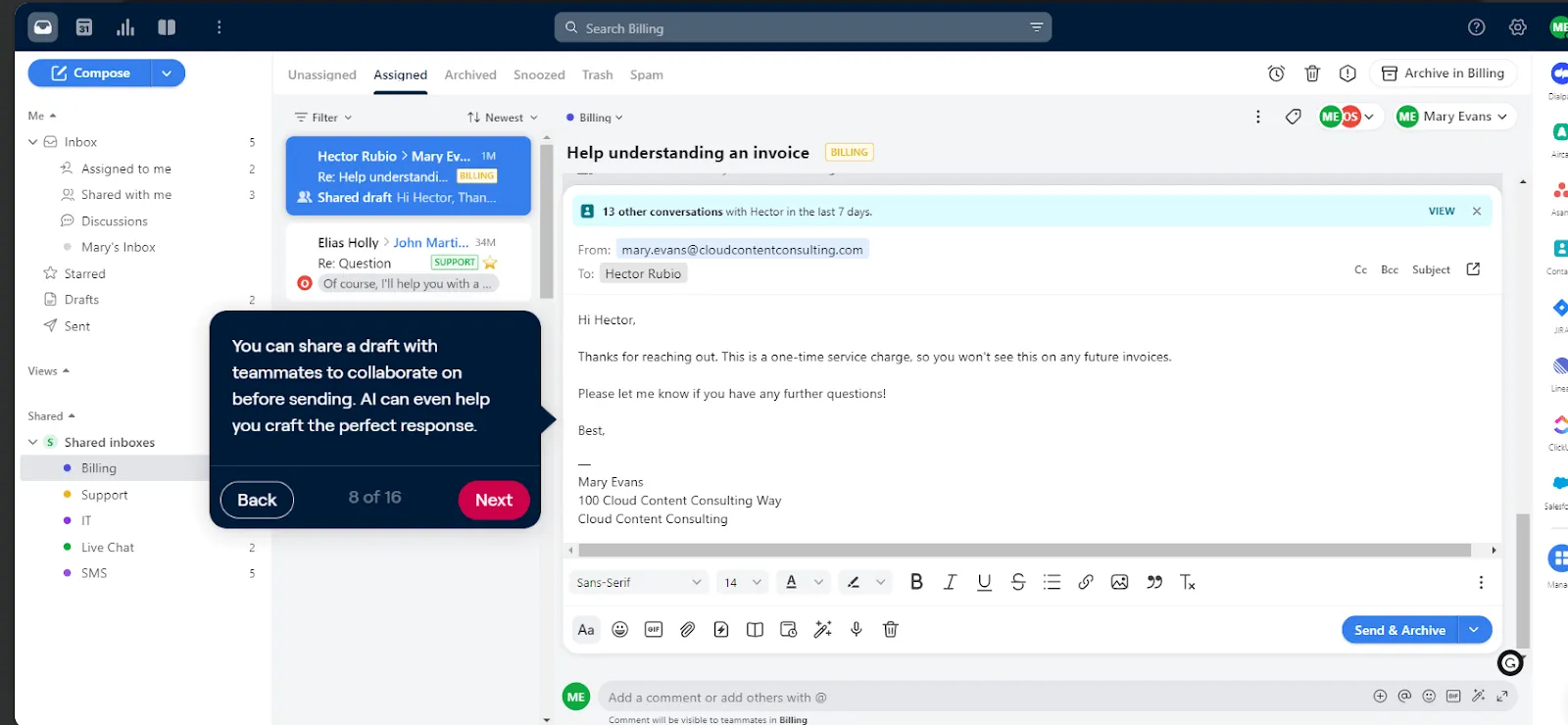Open the Mary Evans assignee dropdown
The image size is (1568, 725).
tap(1454, 117)
